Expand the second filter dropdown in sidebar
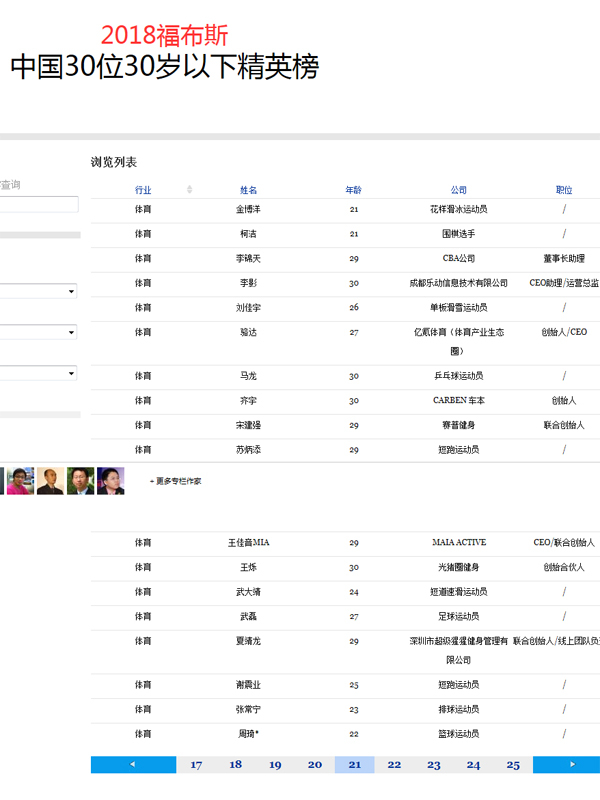The image size is (600, 800). (x=40, y=331)
